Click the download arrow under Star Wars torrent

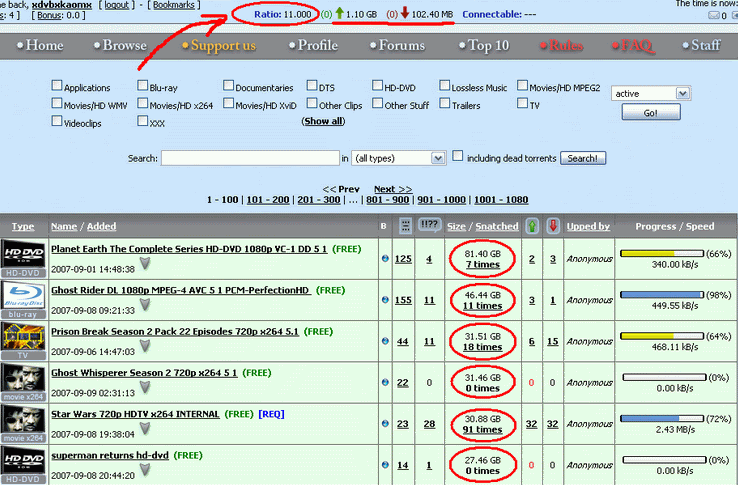coord(144,428)
